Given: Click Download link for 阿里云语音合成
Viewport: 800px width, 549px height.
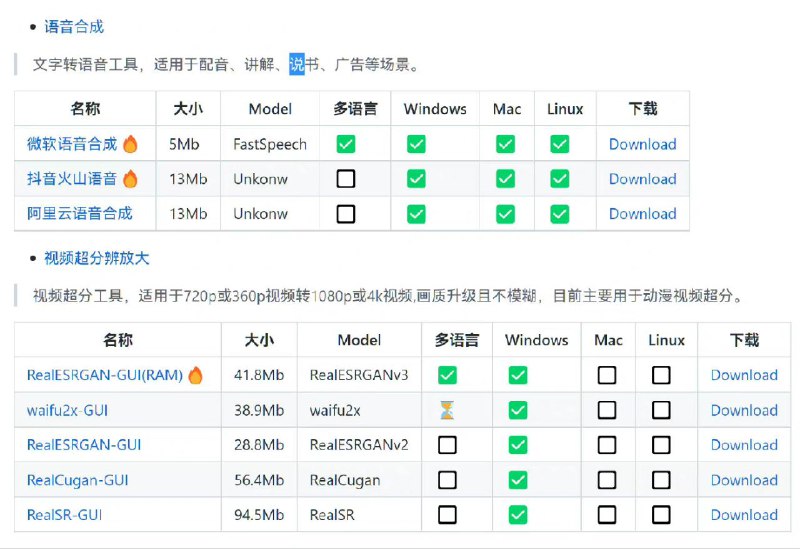Looking at the screenshot, I should click(642, 214).
